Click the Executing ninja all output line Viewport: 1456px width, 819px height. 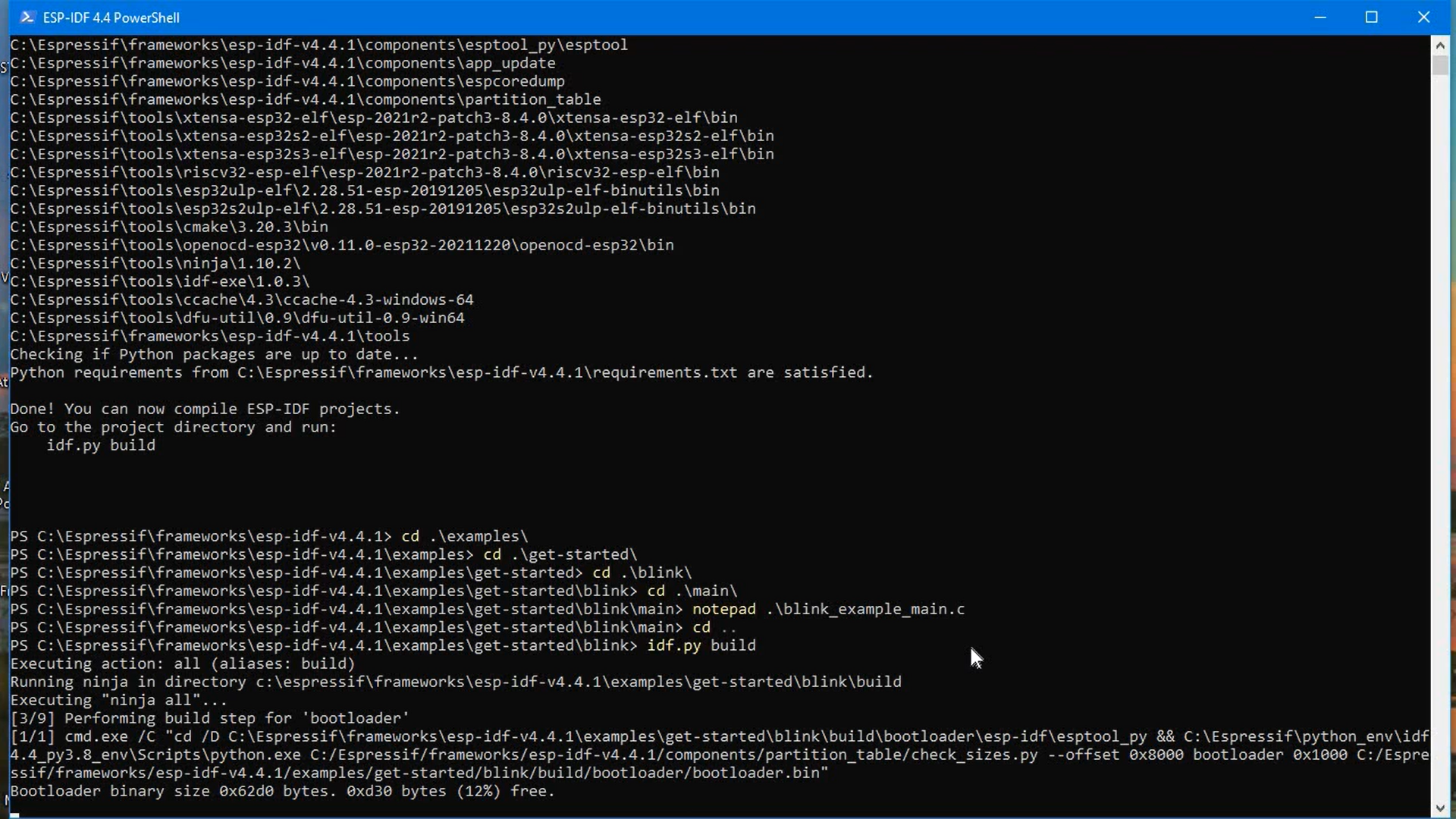118,699
